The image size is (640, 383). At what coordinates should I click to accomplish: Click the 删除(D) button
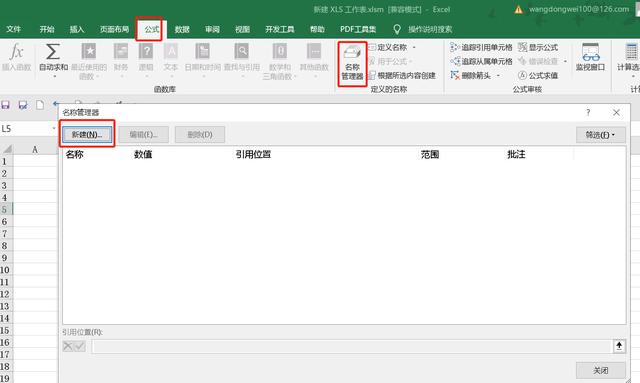click(200, 134)
